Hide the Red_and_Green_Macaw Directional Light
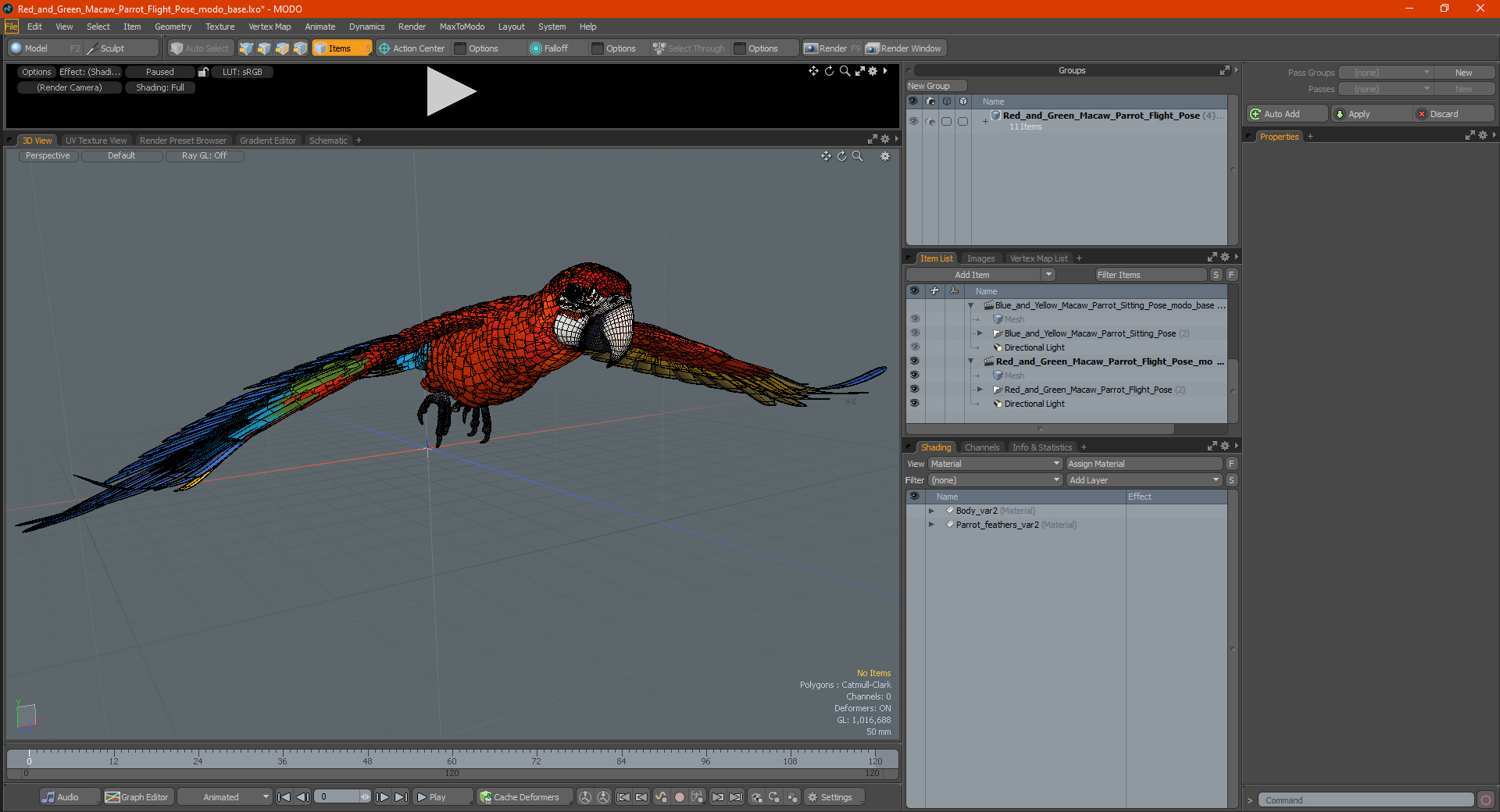This screenshot has height=812, width=1500. point(914,404)
